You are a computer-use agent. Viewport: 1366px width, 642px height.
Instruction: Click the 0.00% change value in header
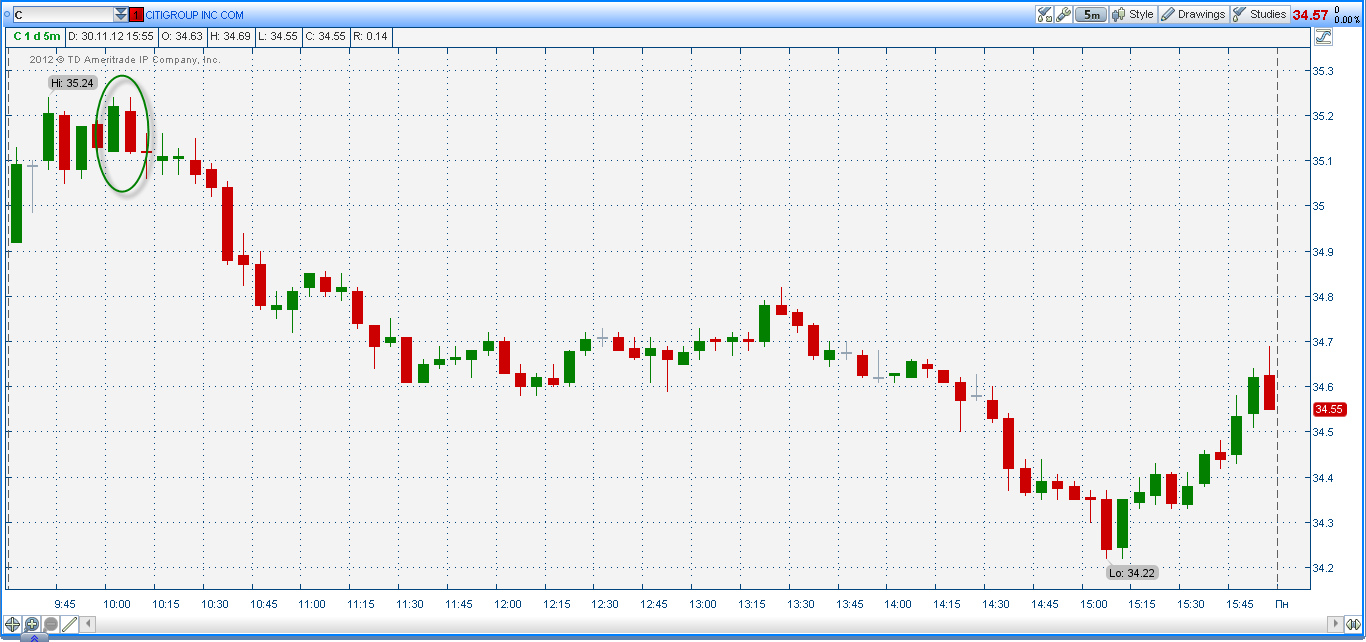[1348, 20]
